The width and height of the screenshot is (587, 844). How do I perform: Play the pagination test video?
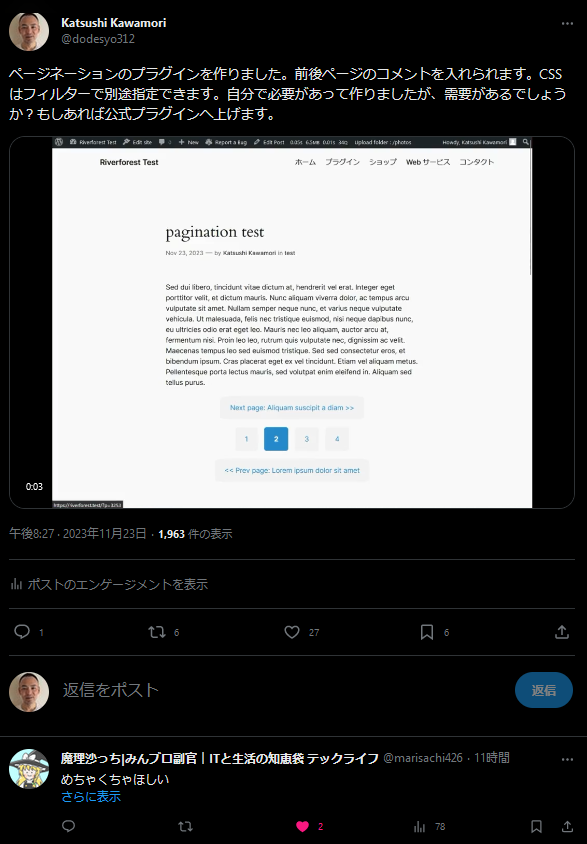point(292,322)
